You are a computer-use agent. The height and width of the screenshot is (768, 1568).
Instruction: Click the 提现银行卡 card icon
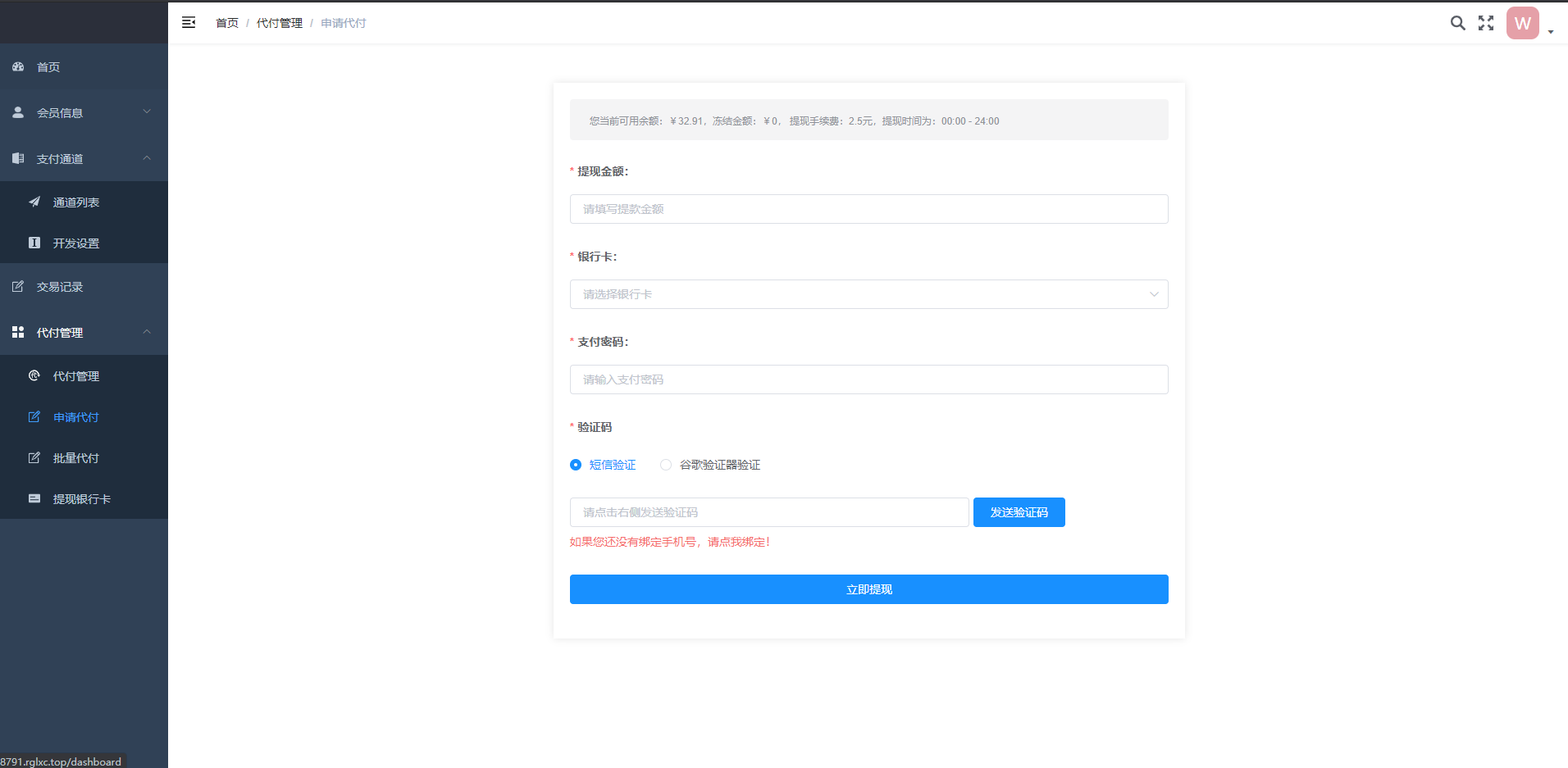(34, 498)
